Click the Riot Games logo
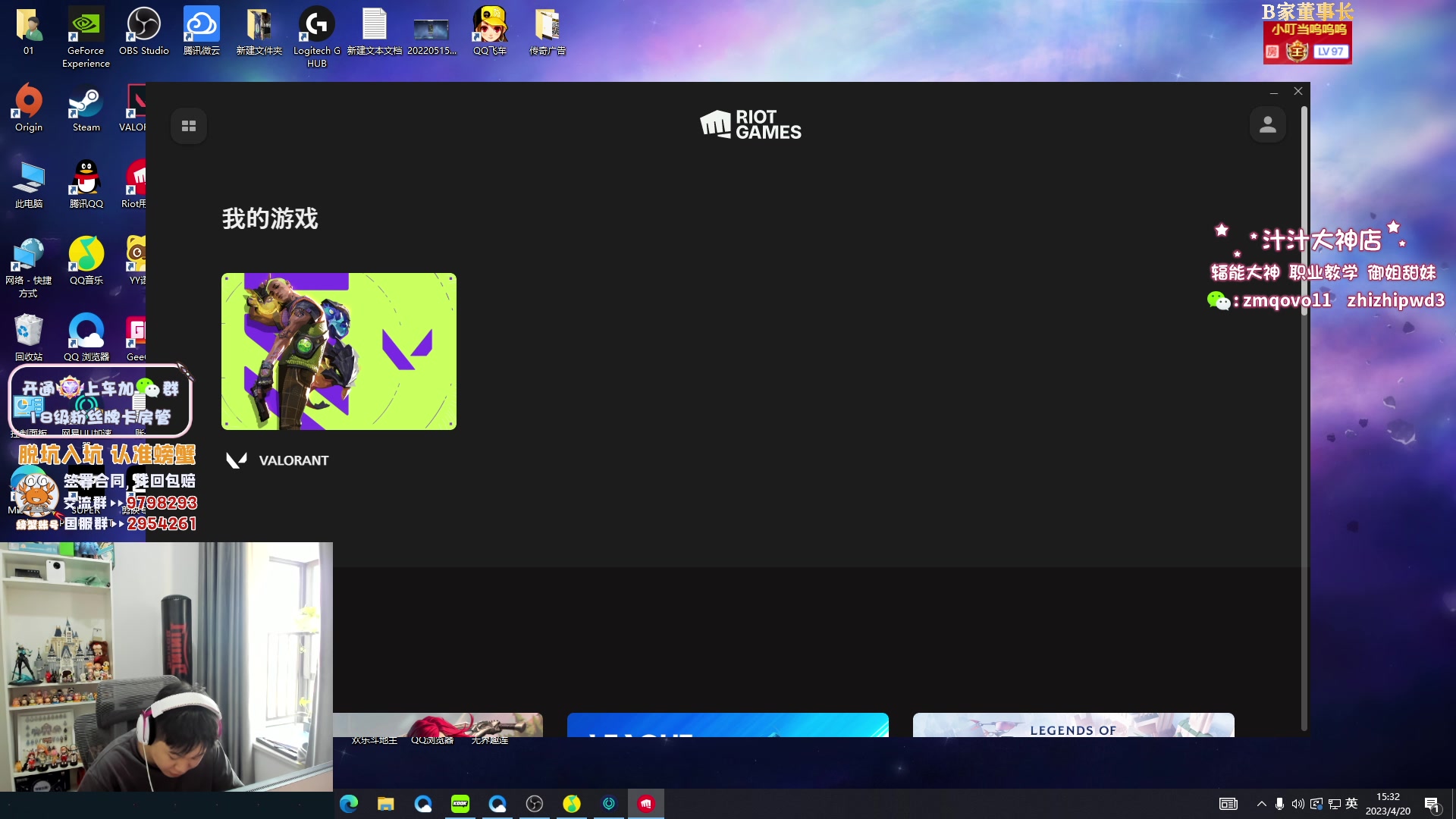 (750, 125)
